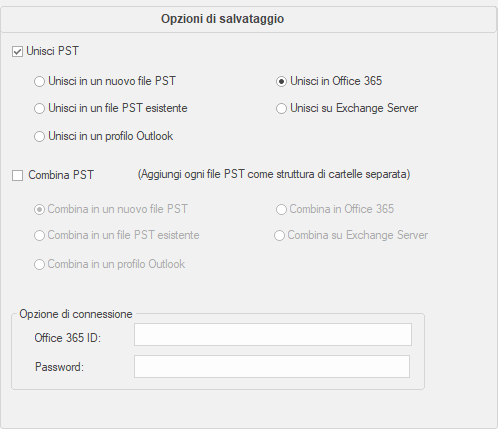Focus the Office 365 ID text field

(x=273, y=334)
